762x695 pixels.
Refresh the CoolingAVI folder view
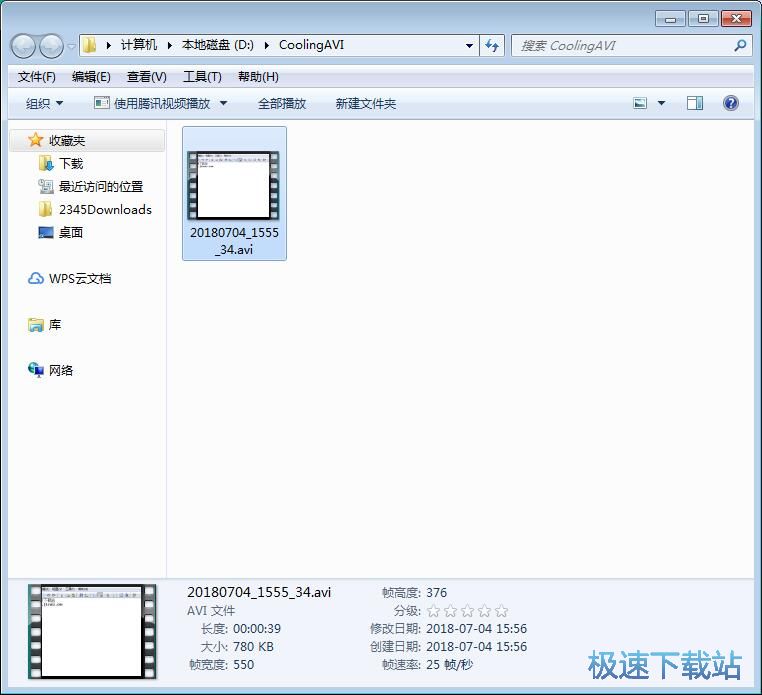(492, 46)
